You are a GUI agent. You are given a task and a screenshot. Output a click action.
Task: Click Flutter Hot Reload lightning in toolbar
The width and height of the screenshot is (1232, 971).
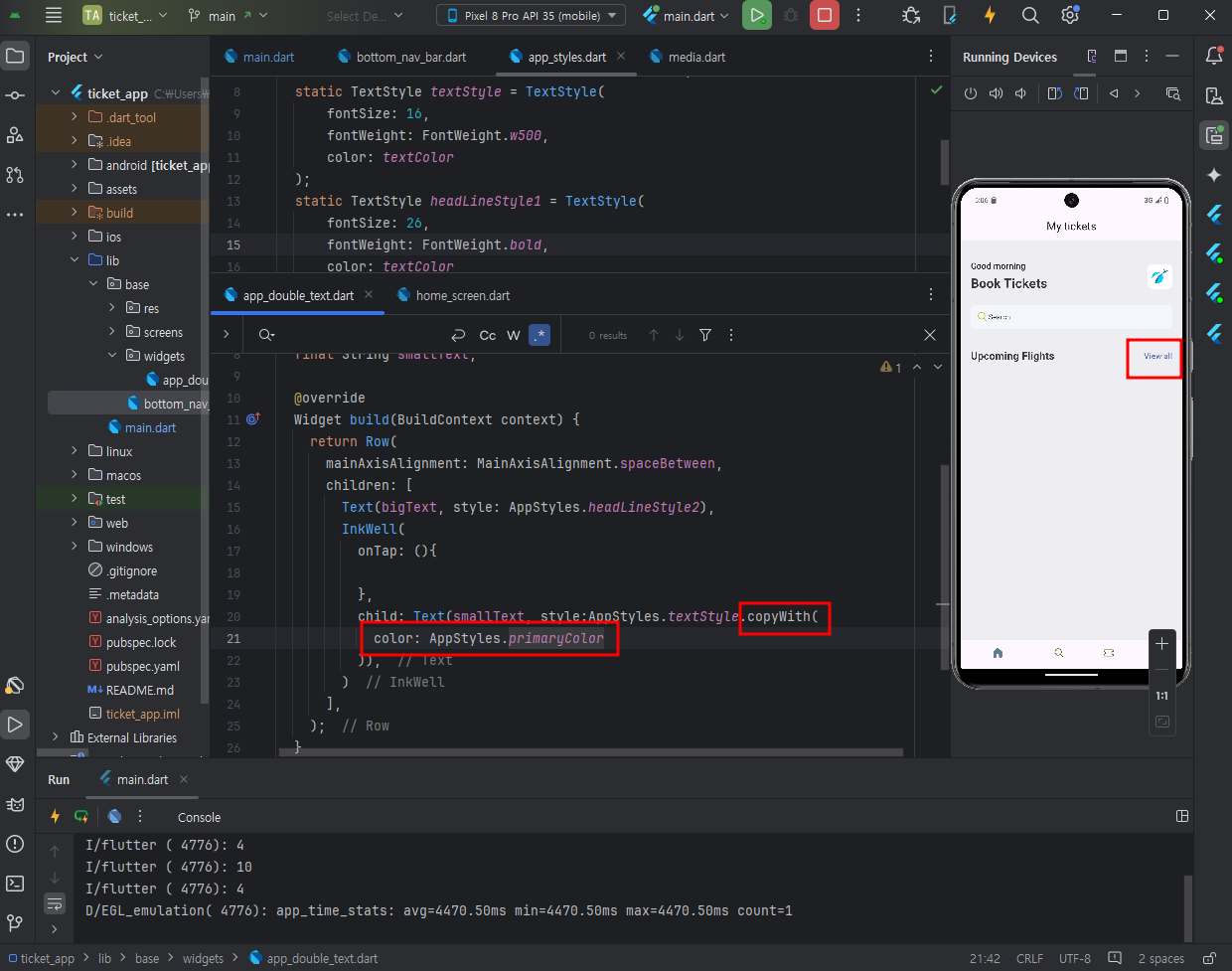tap(990, 15)
